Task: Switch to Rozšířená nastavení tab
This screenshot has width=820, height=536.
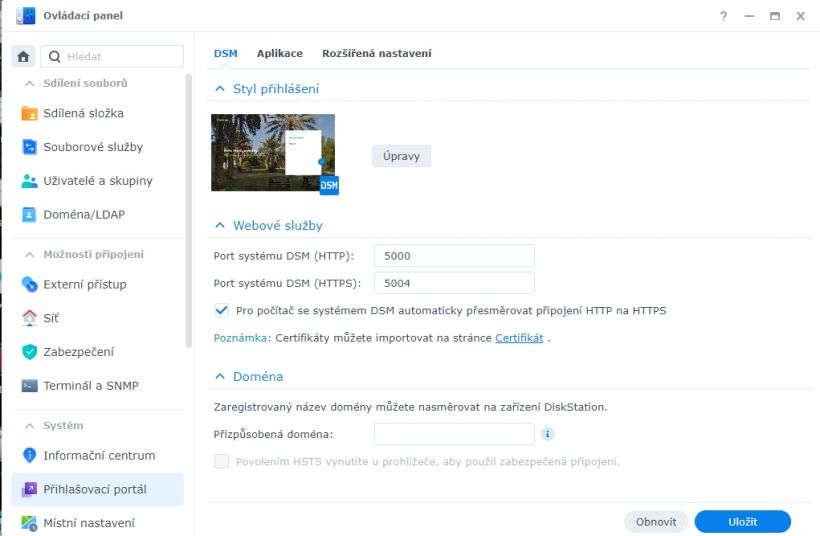Action: tap(376, 53)
